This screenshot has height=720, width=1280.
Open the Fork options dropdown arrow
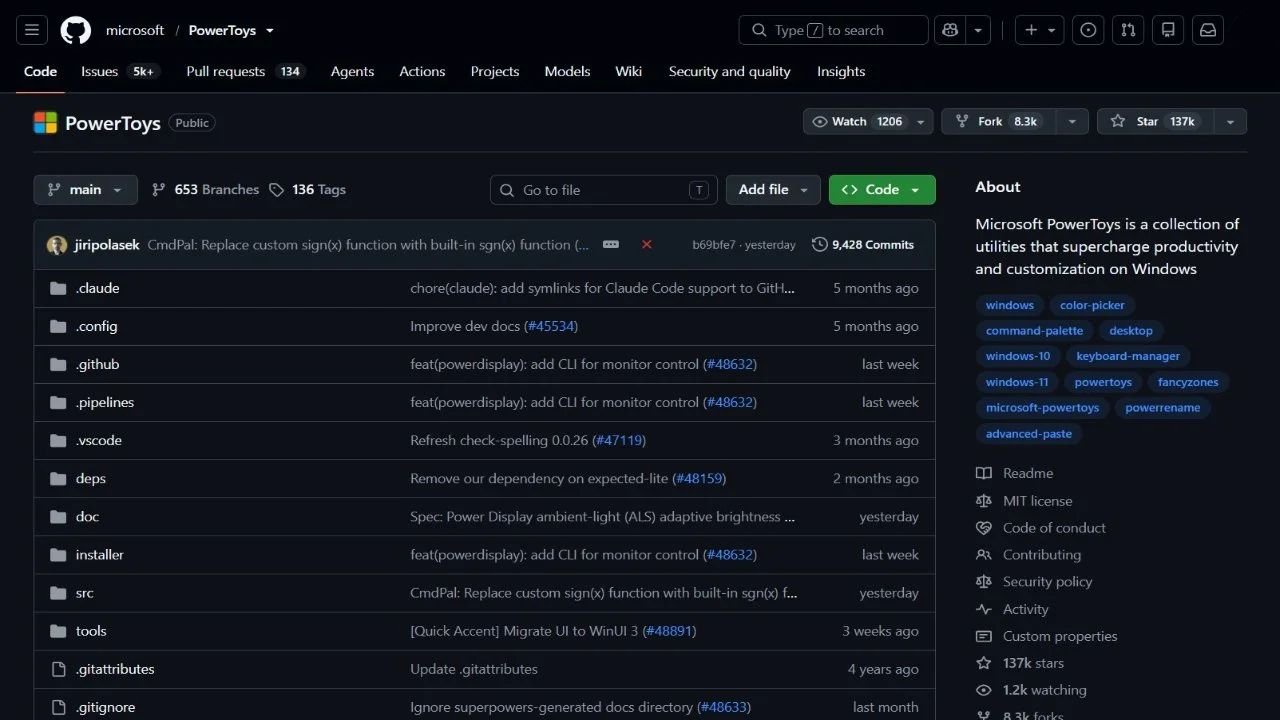pyautogui.click(x=1072, y=121)
